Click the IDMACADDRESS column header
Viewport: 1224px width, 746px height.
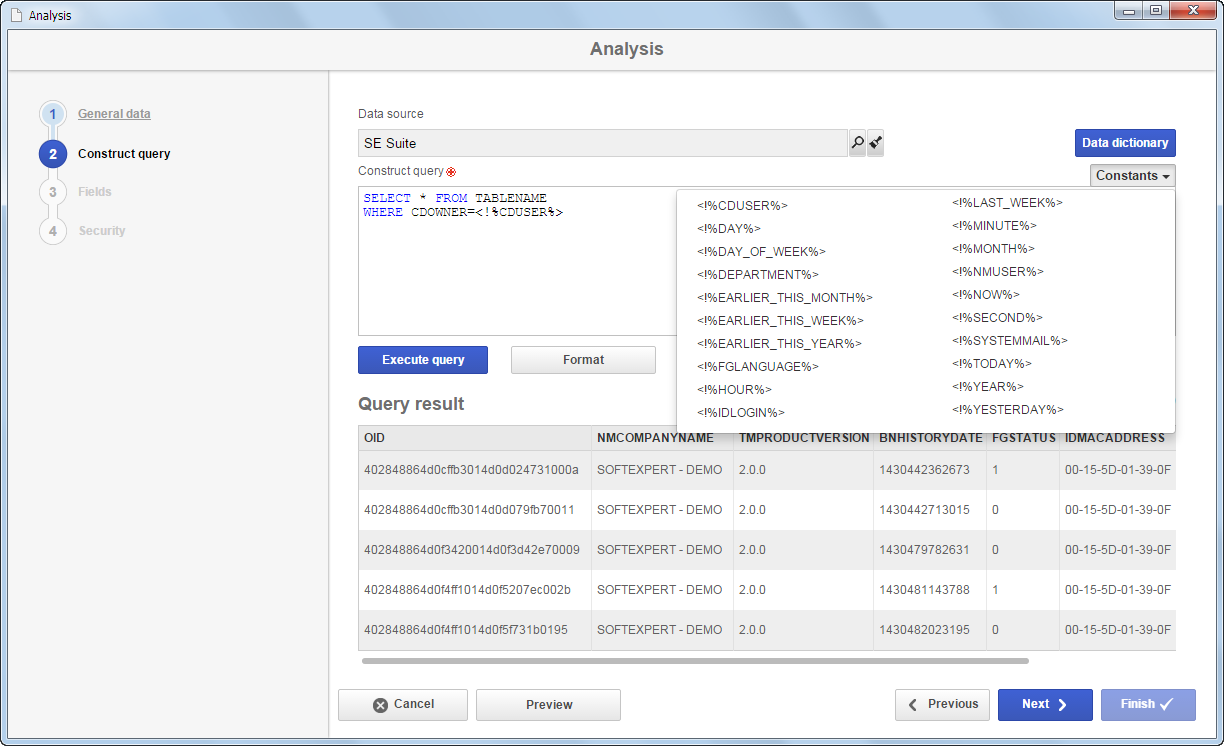(1117, 438)
